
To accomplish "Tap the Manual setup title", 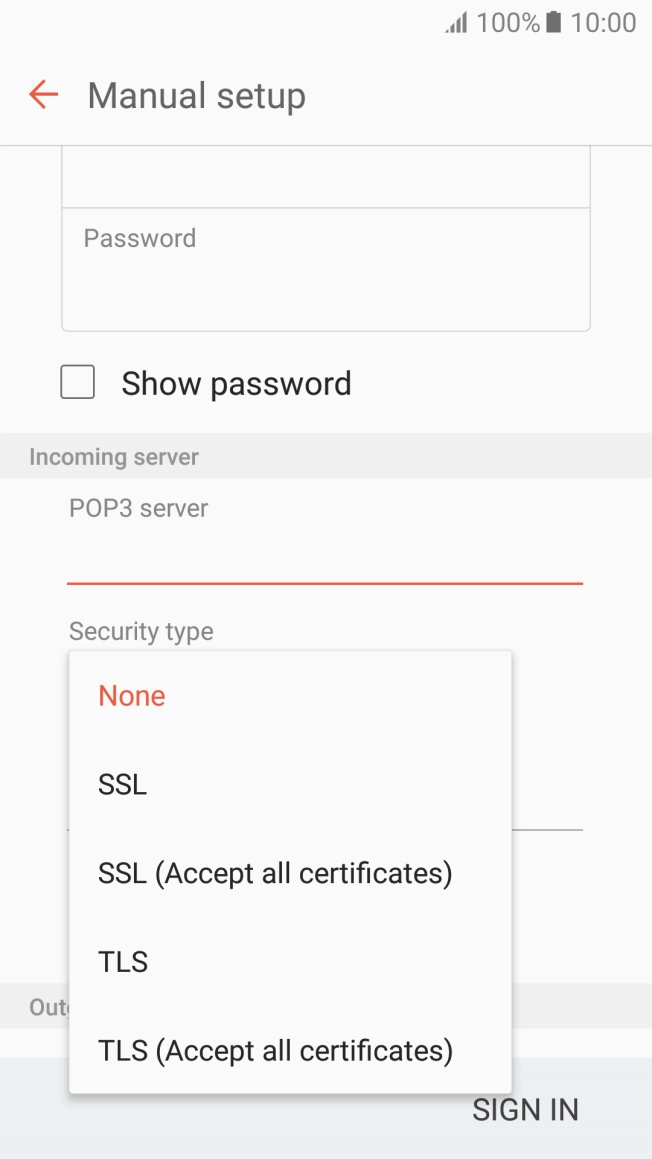I will point(196,96).
